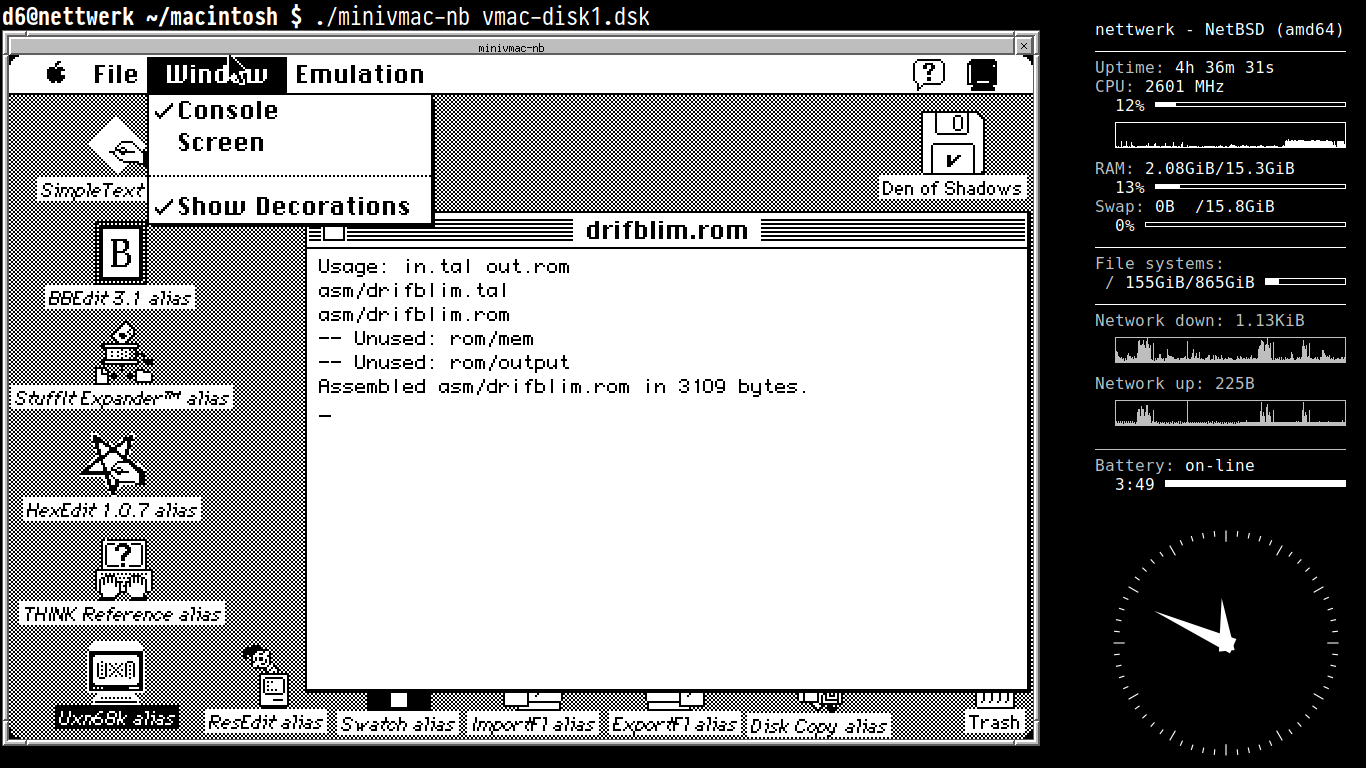The width and height of the screenshot is (1366, 768).
Task: Select the StuffIt Expander alias icon
Action: [124, 353]
